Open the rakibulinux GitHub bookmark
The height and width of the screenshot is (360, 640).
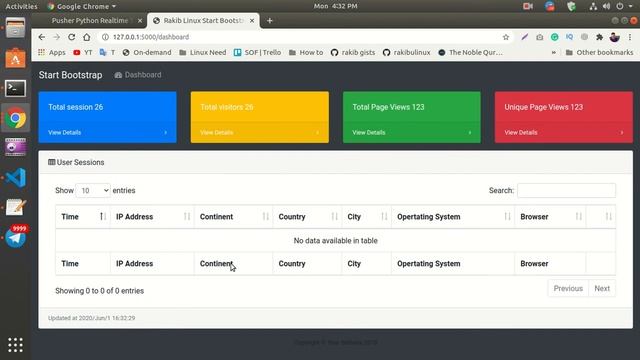(x=407, y=53)
